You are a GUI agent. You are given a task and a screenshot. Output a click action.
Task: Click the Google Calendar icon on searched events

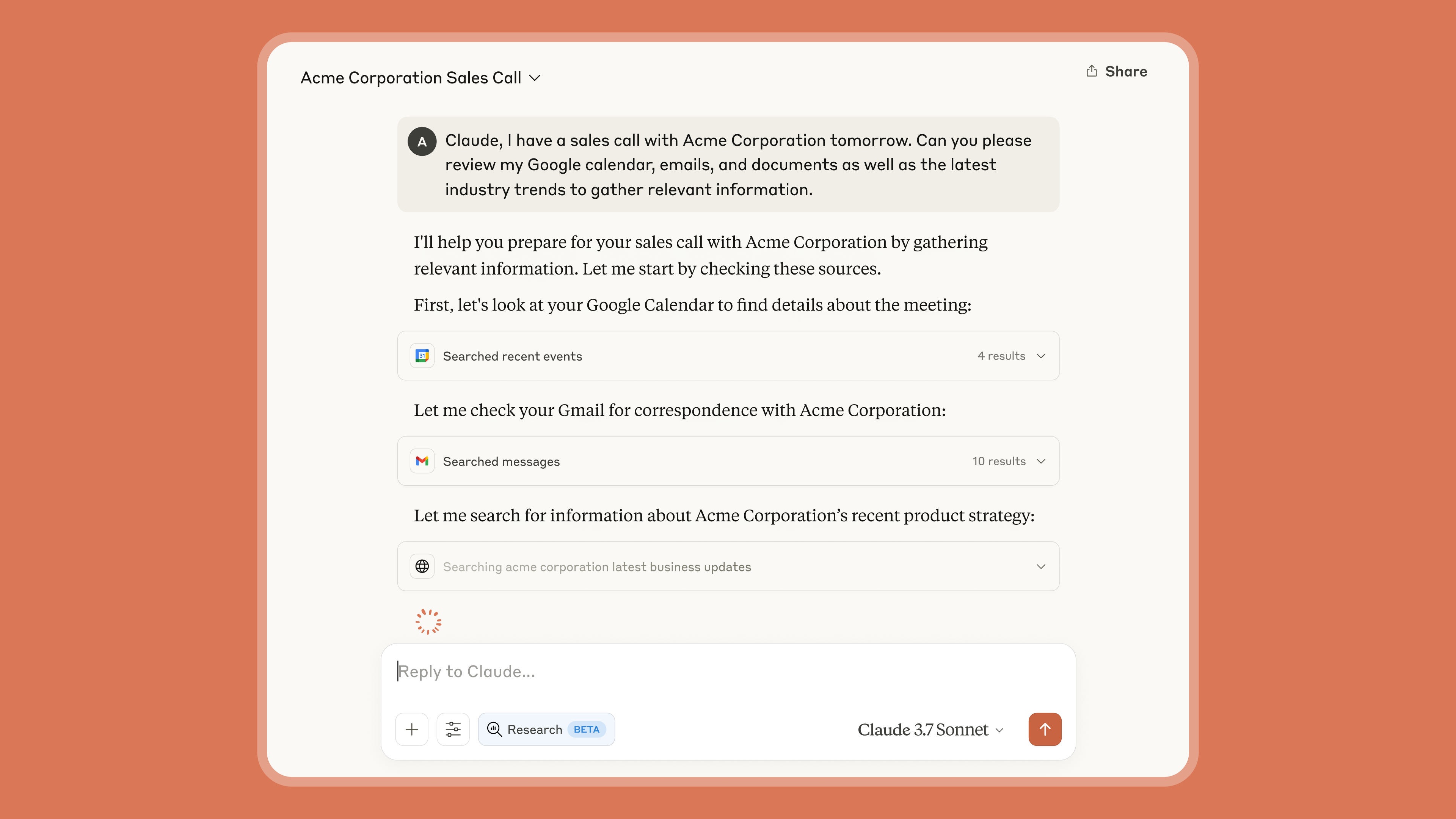[422, 356]
